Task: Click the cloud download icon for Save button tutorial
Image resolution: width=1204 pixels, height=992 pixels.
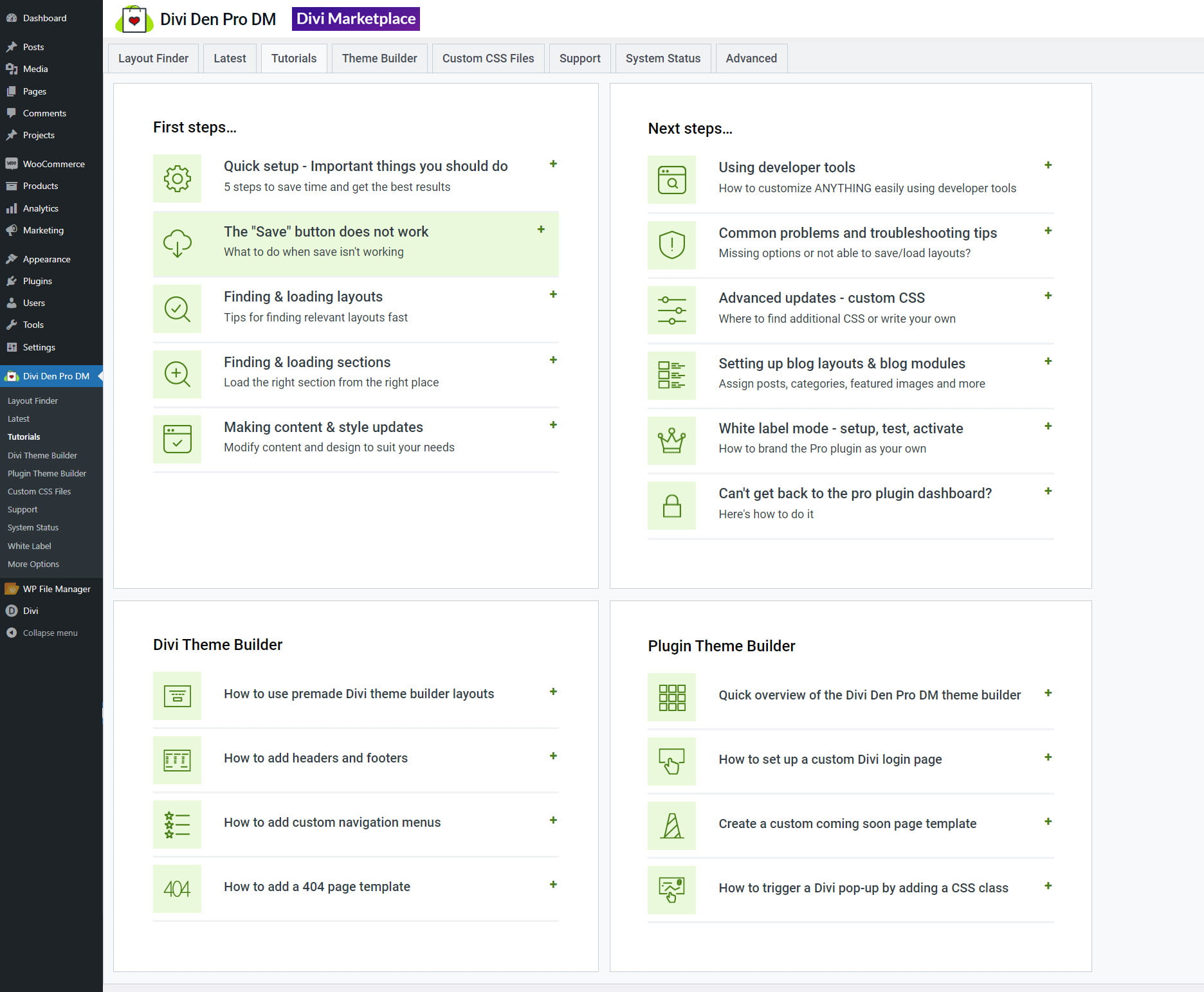Action: 177,244
